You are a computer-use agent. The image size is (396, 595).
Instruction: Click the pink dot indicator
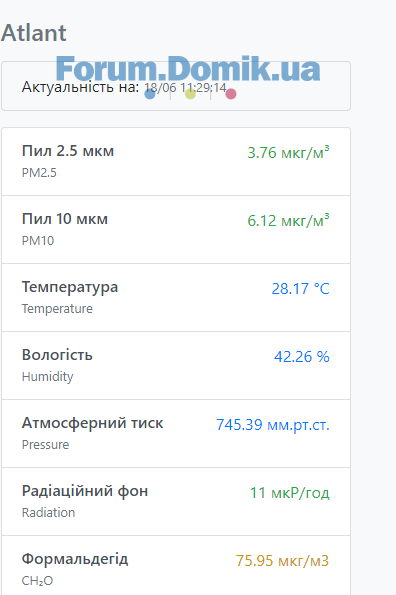[x=231, y=94]
